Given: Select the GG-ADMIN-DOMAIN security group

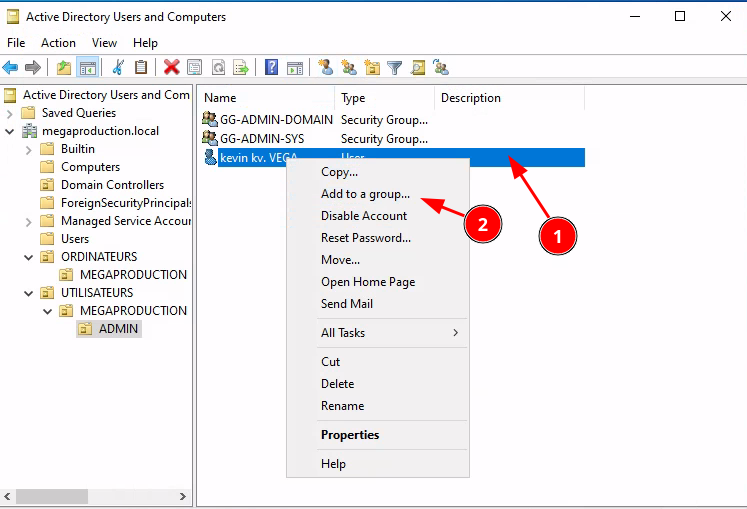Looking at the screenshot, I should pyautogui.click(x=276, y=120).
